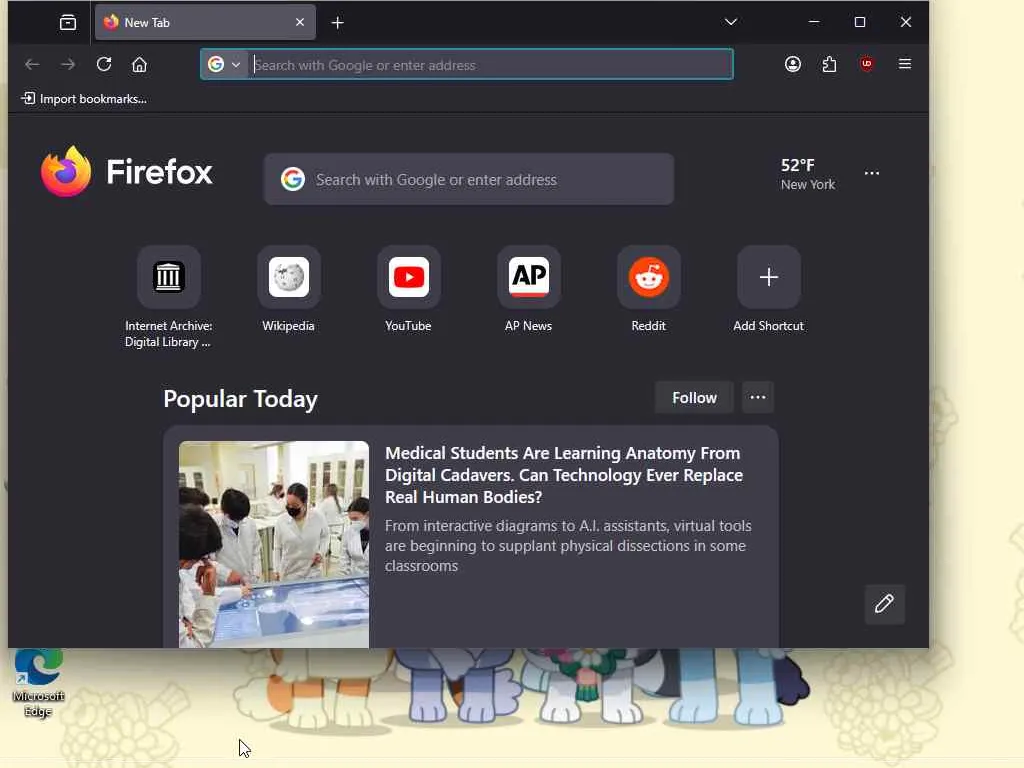Click the pencil customize new tab button
Screen dimensions: 1024x768
884,604
